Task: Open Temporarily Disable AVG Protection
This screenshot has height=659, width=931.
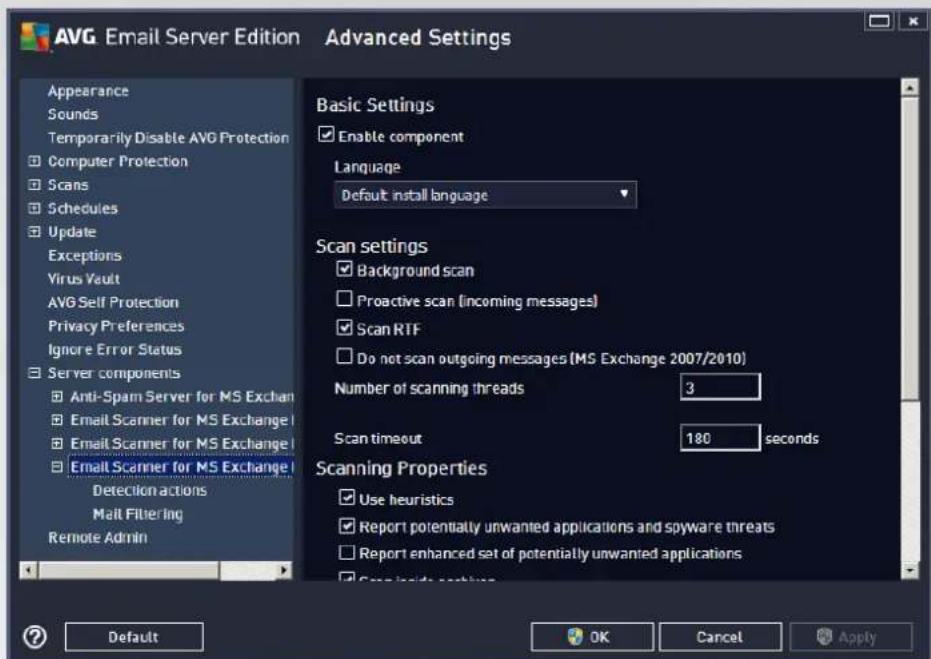Action: [169, 138]
